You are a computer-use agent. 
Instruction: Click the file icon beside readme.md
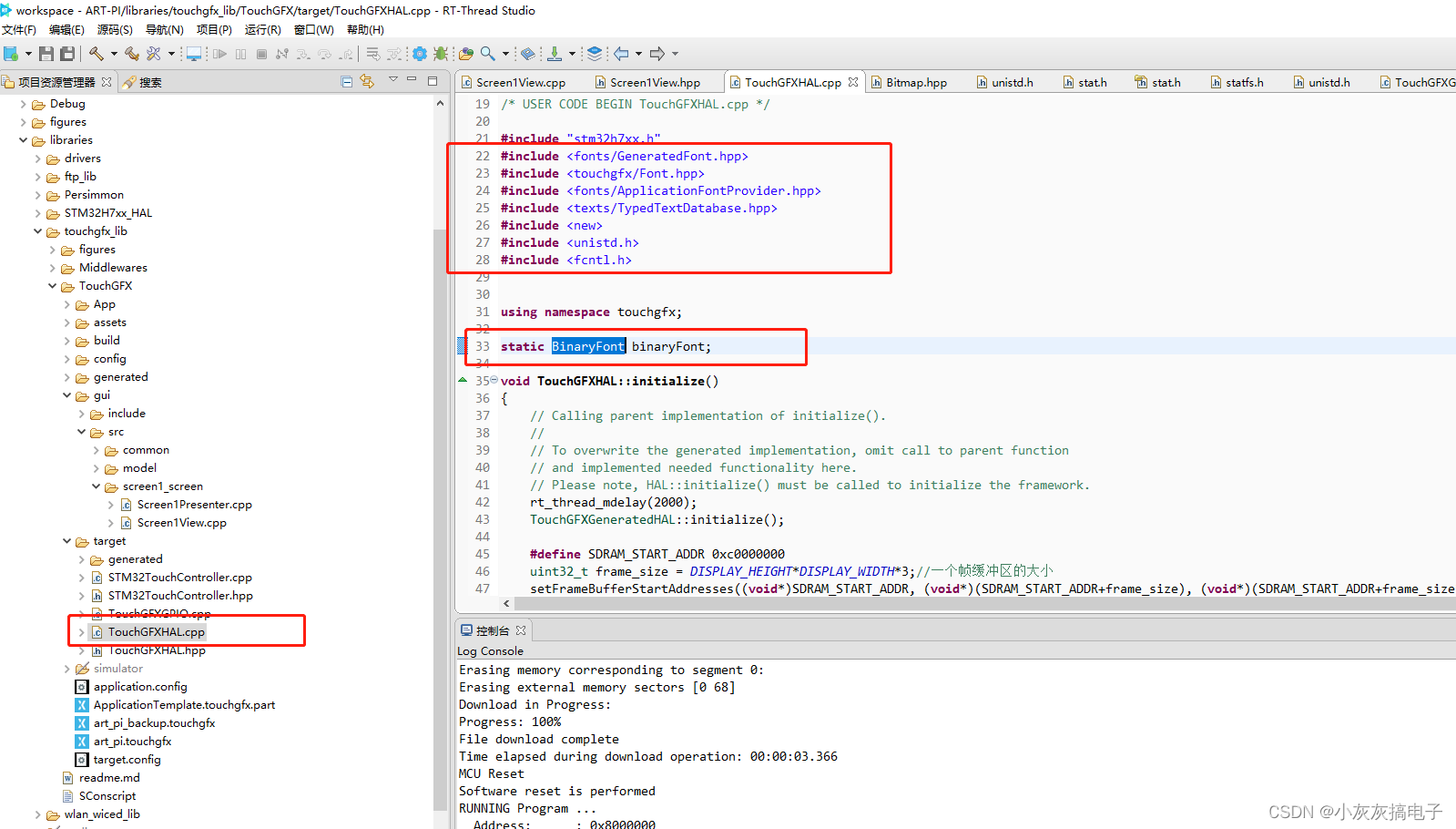click(67, 778)
